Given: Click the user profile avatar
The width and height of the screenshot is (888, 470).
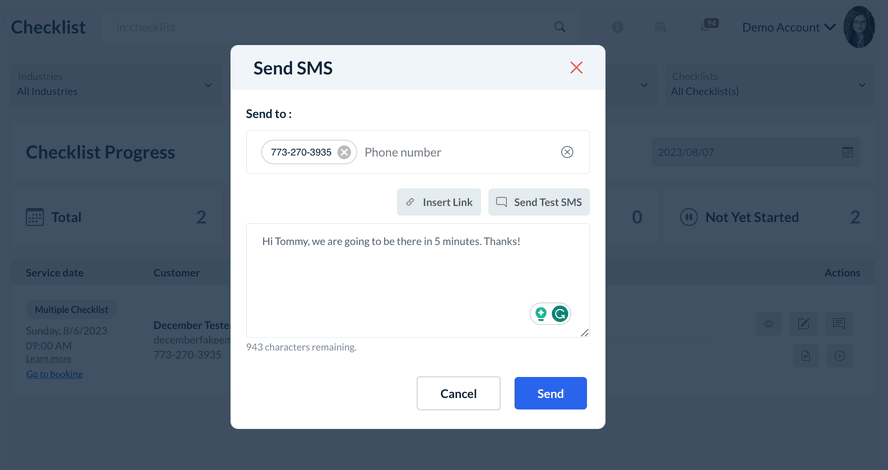Looking at the screenshot, I should click(859, 27).
